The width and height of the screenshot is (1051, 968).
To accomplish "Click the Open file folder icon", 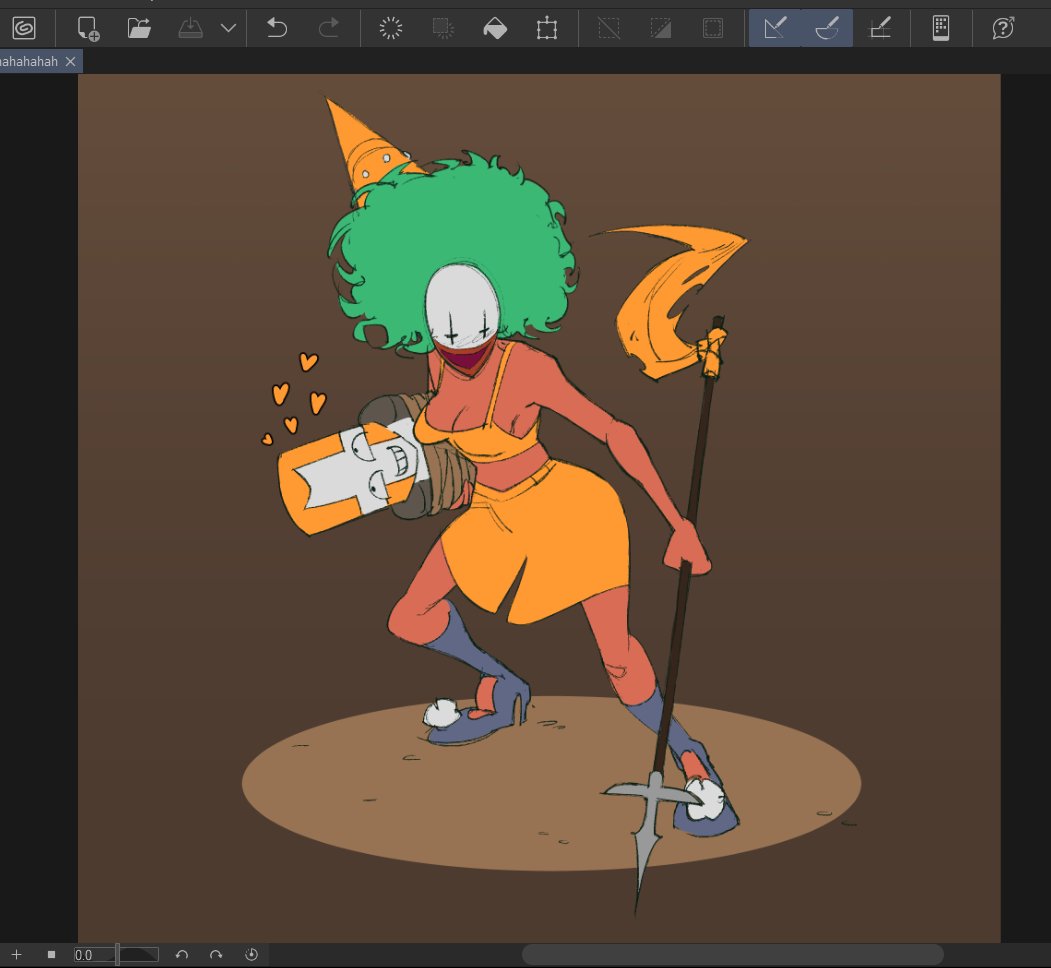I will click(x=139, y=28).
